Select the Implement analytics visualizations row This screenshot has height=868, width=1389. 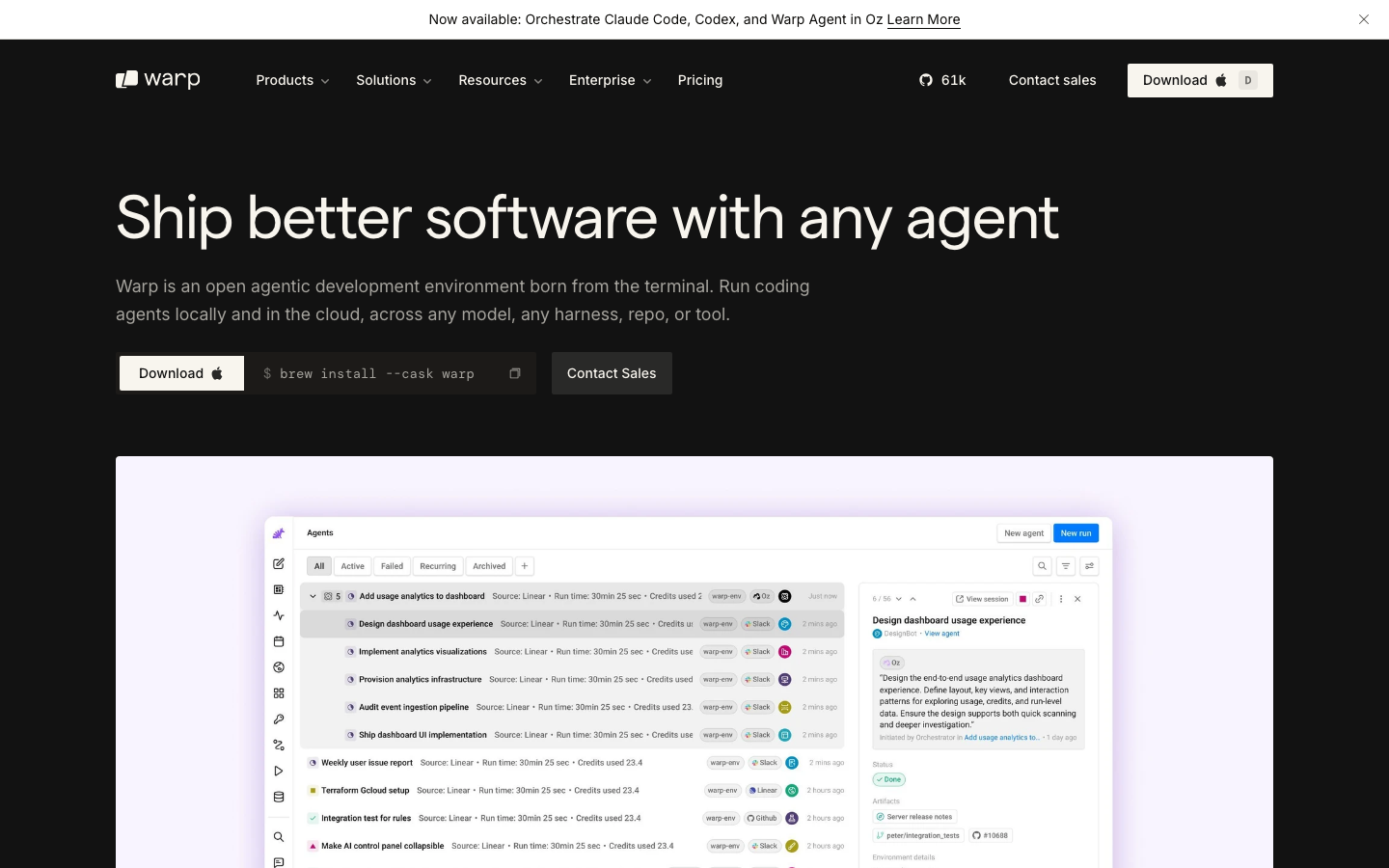tap(572, 652)
